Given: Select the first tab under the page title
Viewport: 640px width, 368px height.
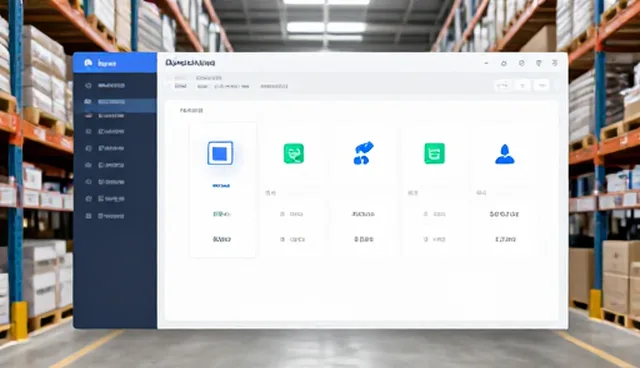Looking at the screenshot, I should 180,86.
